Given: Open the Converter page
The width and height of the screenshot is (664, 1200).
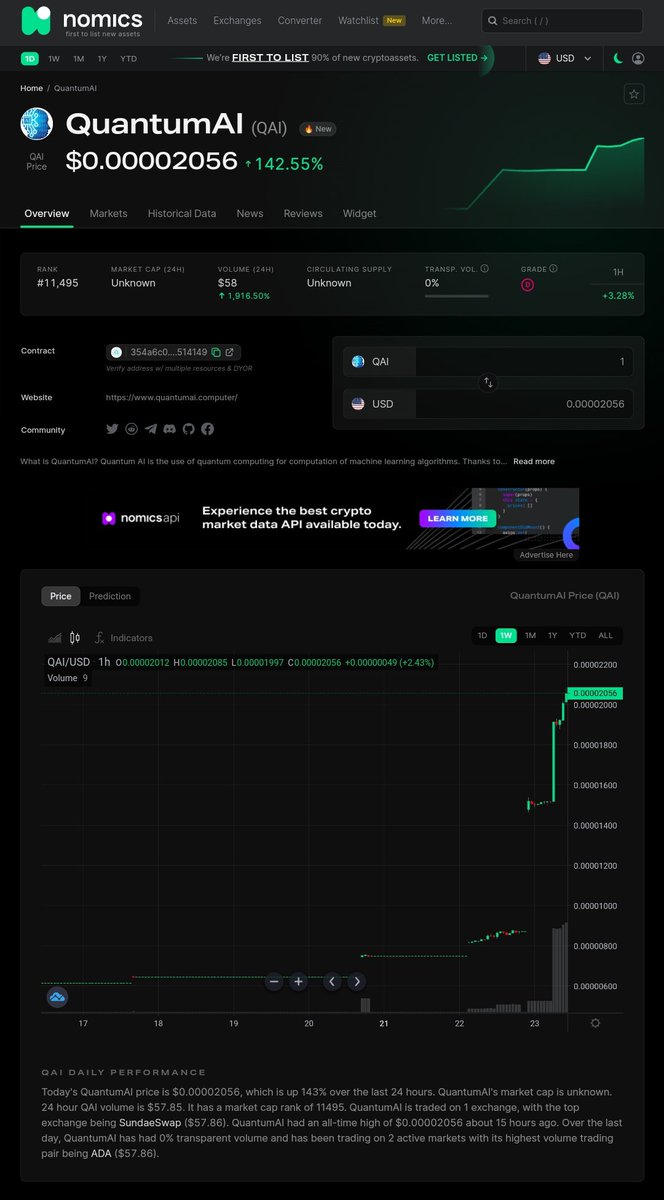Looking at the screenshot, I should click(x=300, y=20).
